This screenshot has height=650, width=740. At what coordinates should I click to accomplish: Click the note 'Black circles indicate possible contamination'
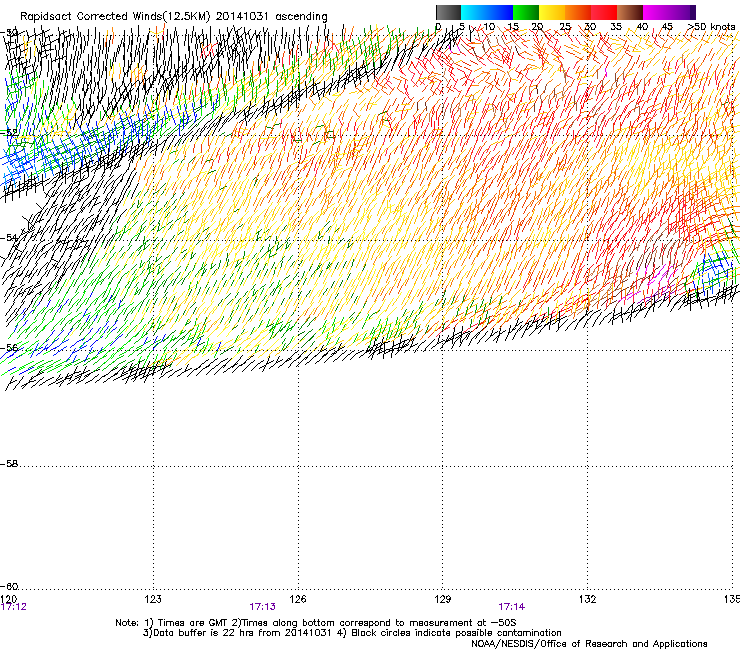click(x=456, y=633)
